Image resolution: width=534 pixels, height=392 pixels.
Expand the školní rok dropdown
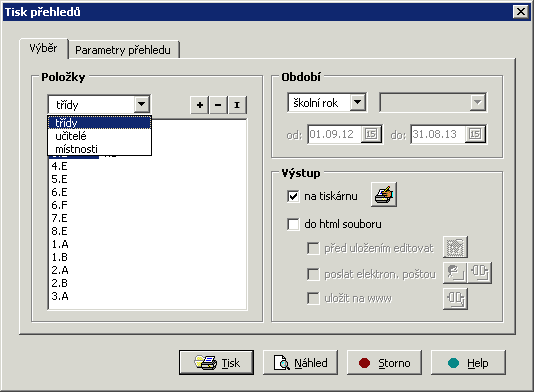click(358, 102)
